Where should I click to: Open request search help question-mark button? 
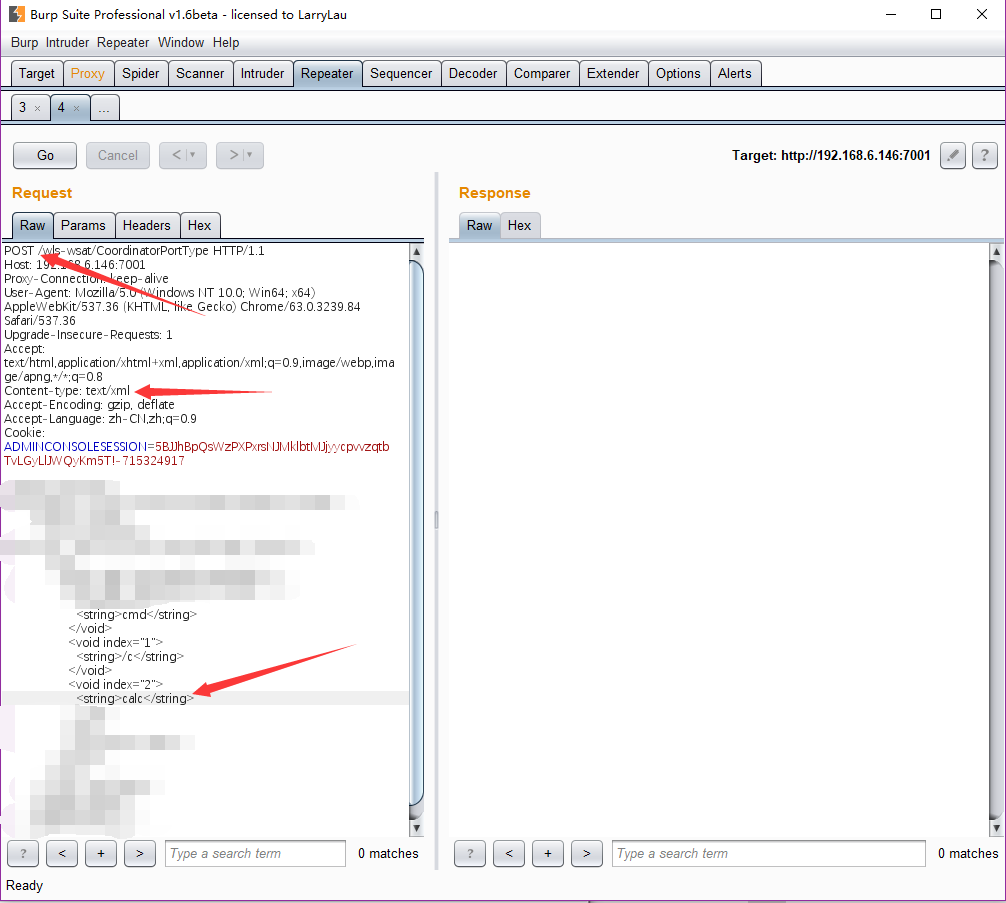(23, 854)
